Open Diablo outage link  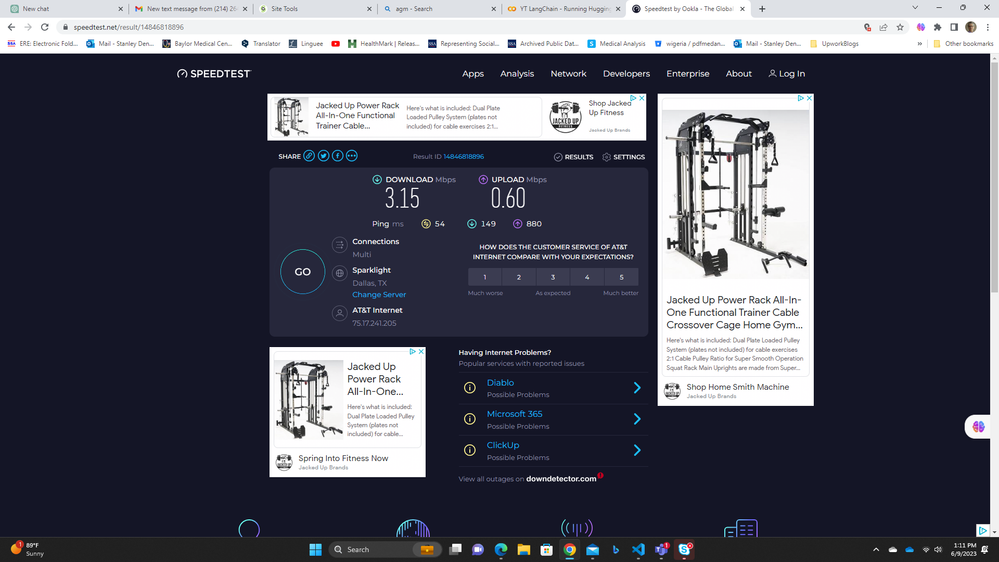(500, 383)
